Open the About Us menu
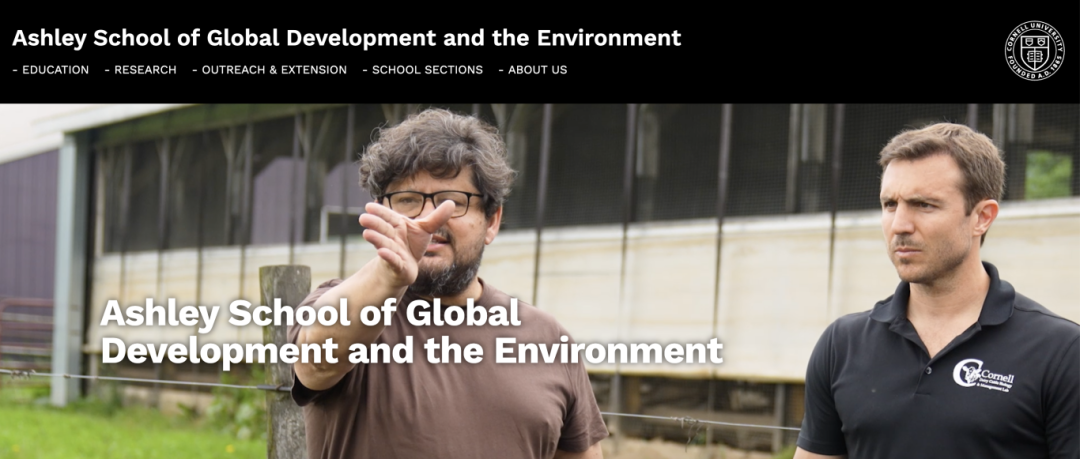Image resolution: width=1080 pixels, height=459 pixels. tap(538, 70)
